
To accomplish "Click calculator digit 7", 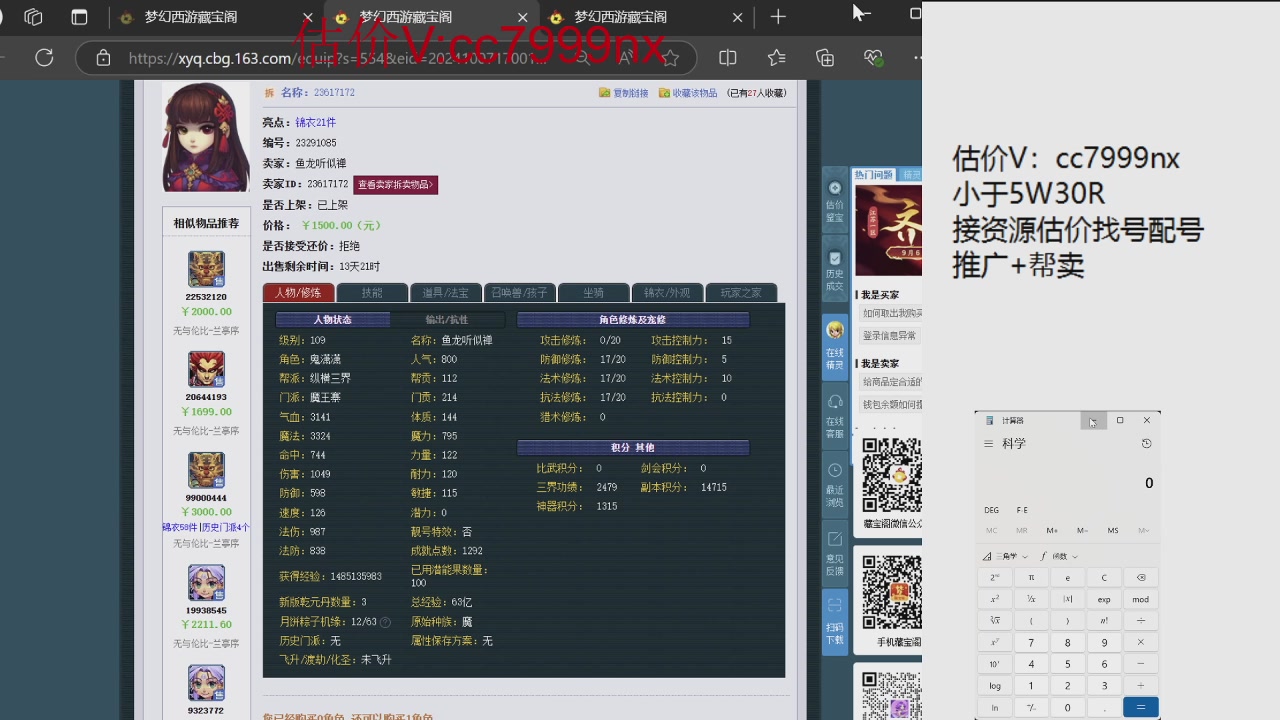I will [1031, 642].
